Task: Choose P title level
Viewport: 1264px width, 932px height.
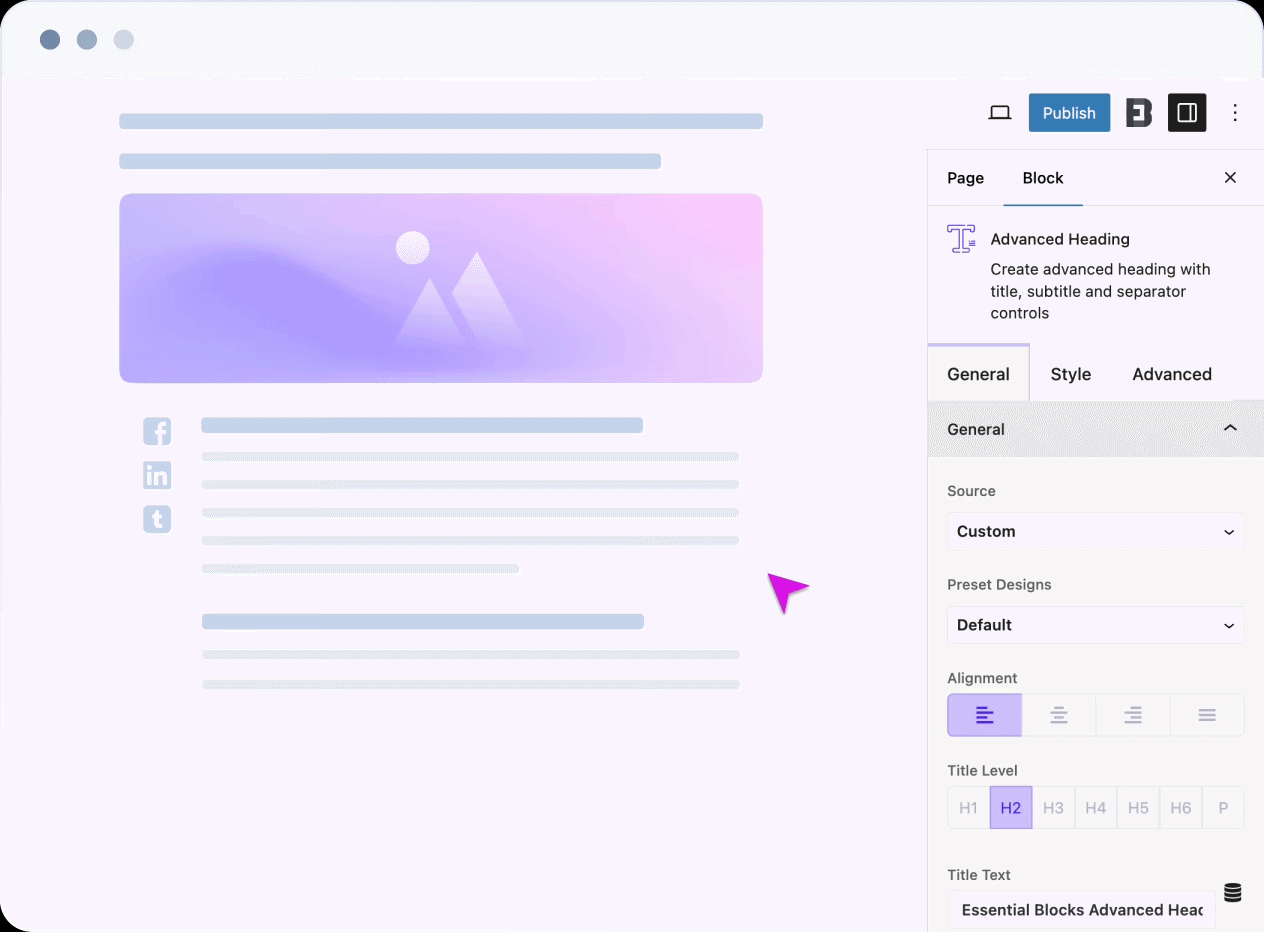Action: 1223,808
